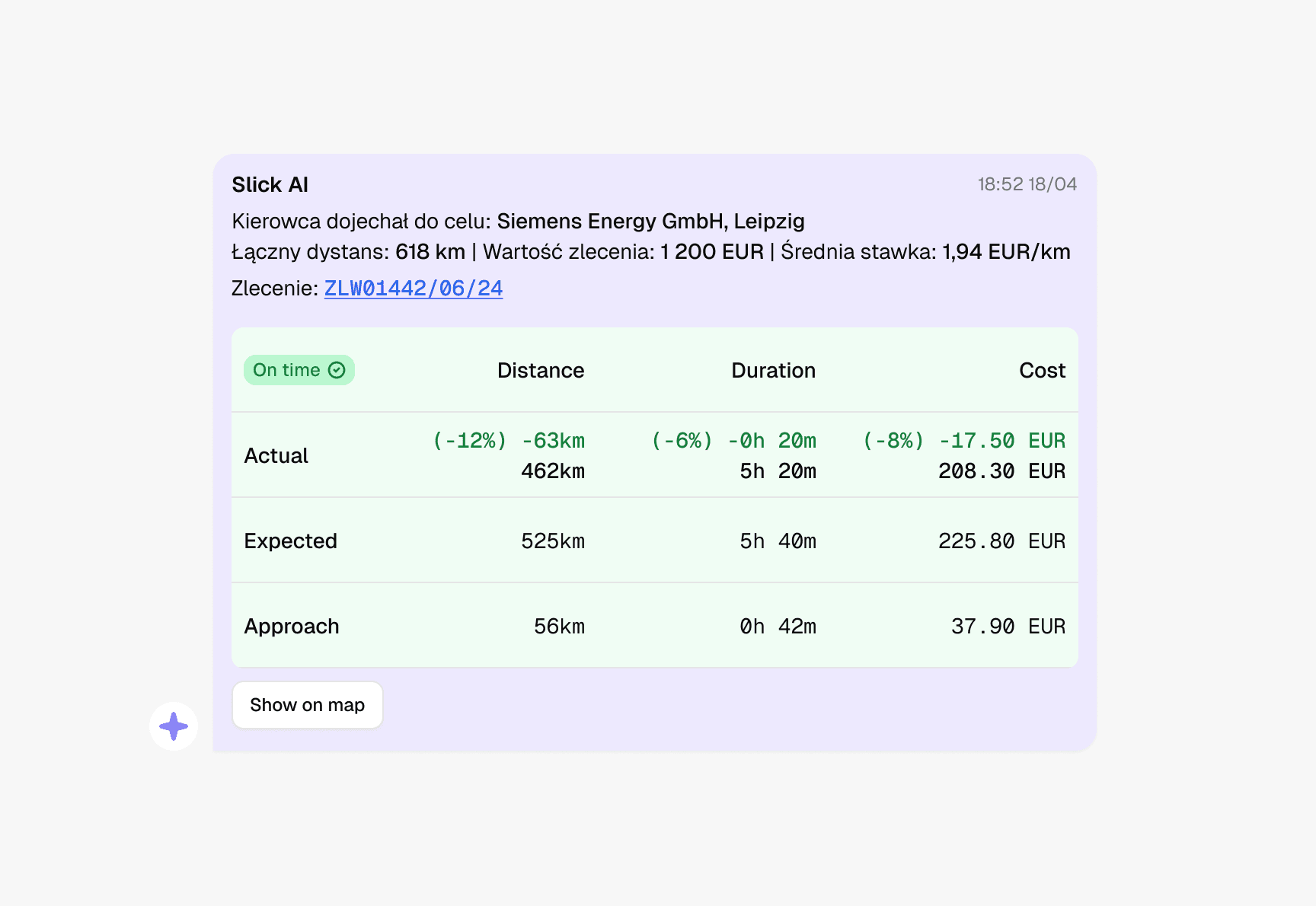Open order link ZLW01442/06/24
The image size is (1316, 906).
pos(413,289)
